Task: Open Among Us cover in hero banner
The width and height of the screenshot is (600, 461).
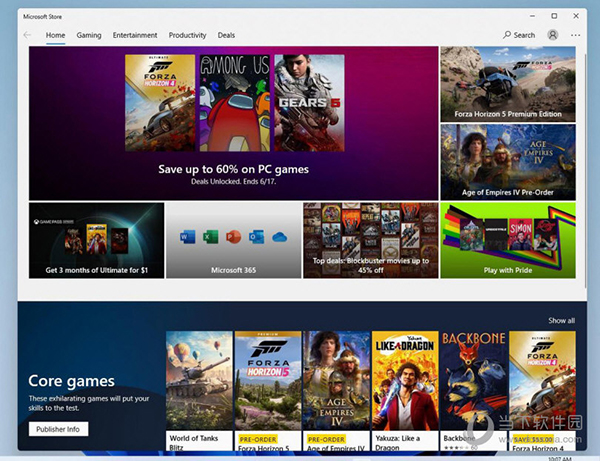Action: click(x=235, y=103)
